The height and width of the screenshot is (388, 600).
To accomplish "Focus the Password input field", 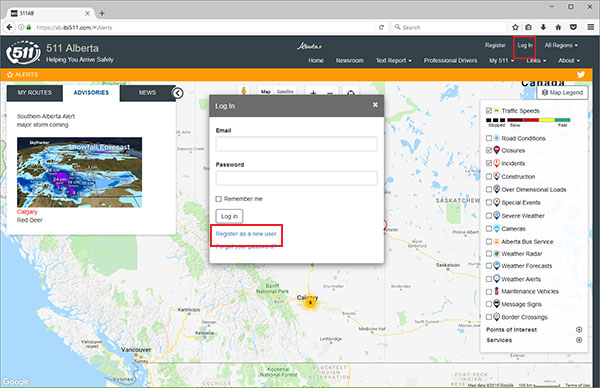I will [x=297, y=178].
